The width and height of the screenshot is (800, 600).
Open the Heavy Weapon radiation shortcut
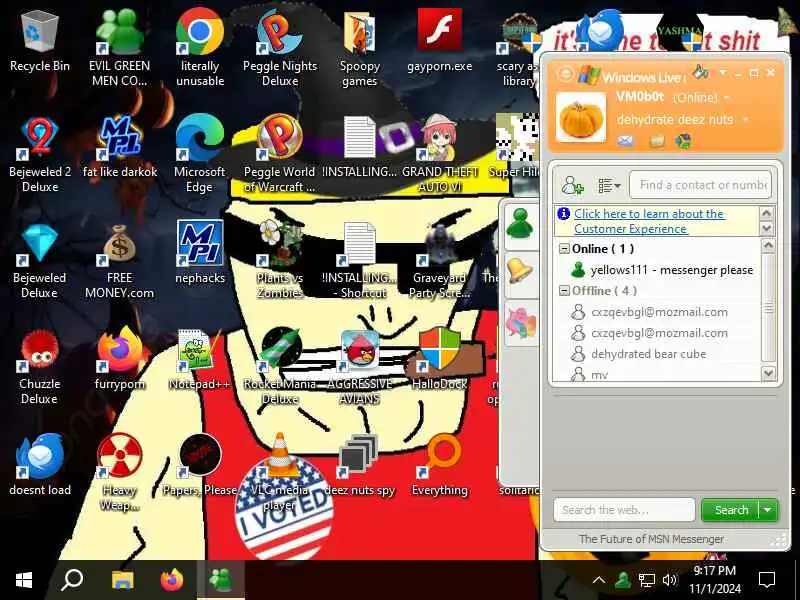tap(120, 472)
